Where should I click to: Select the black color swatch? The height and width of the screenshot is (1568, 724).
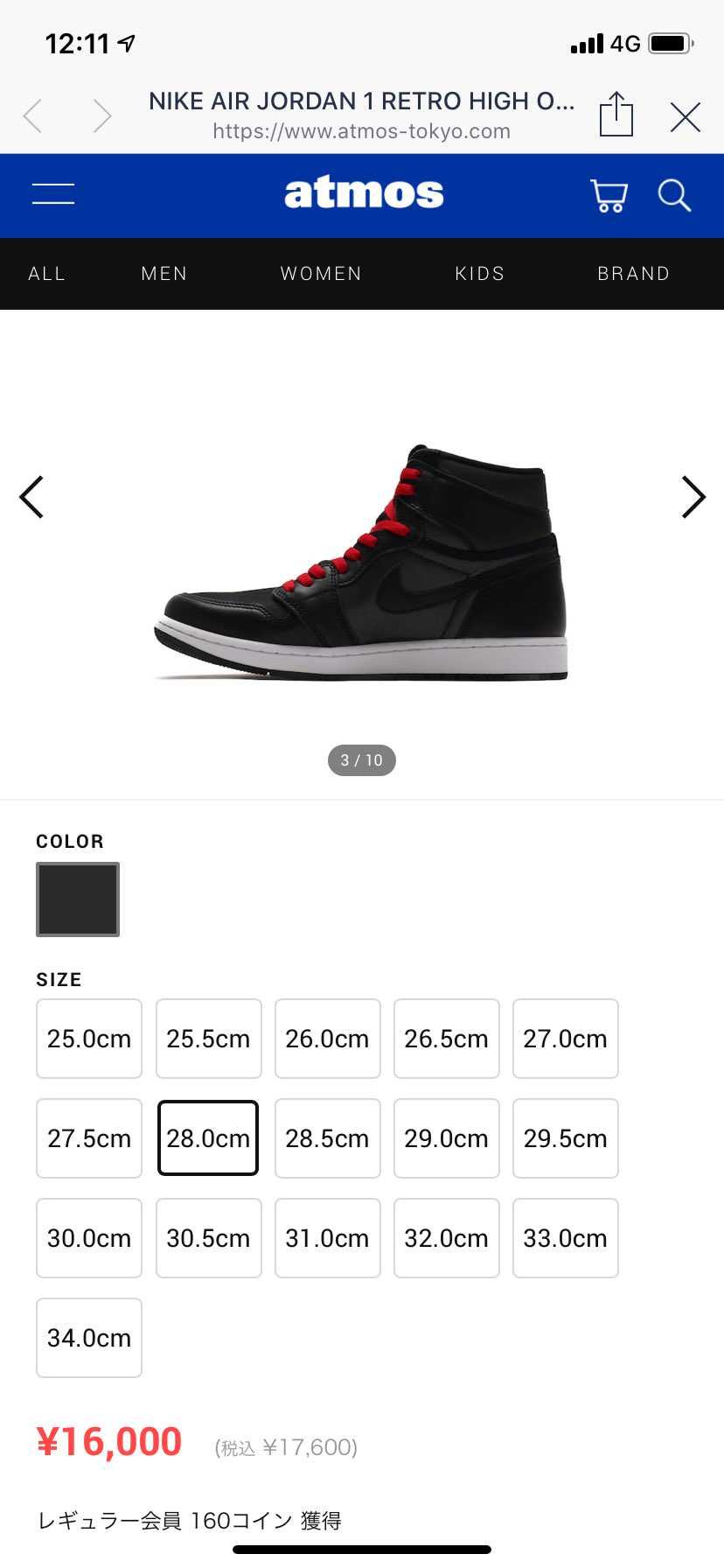point(78,899)
